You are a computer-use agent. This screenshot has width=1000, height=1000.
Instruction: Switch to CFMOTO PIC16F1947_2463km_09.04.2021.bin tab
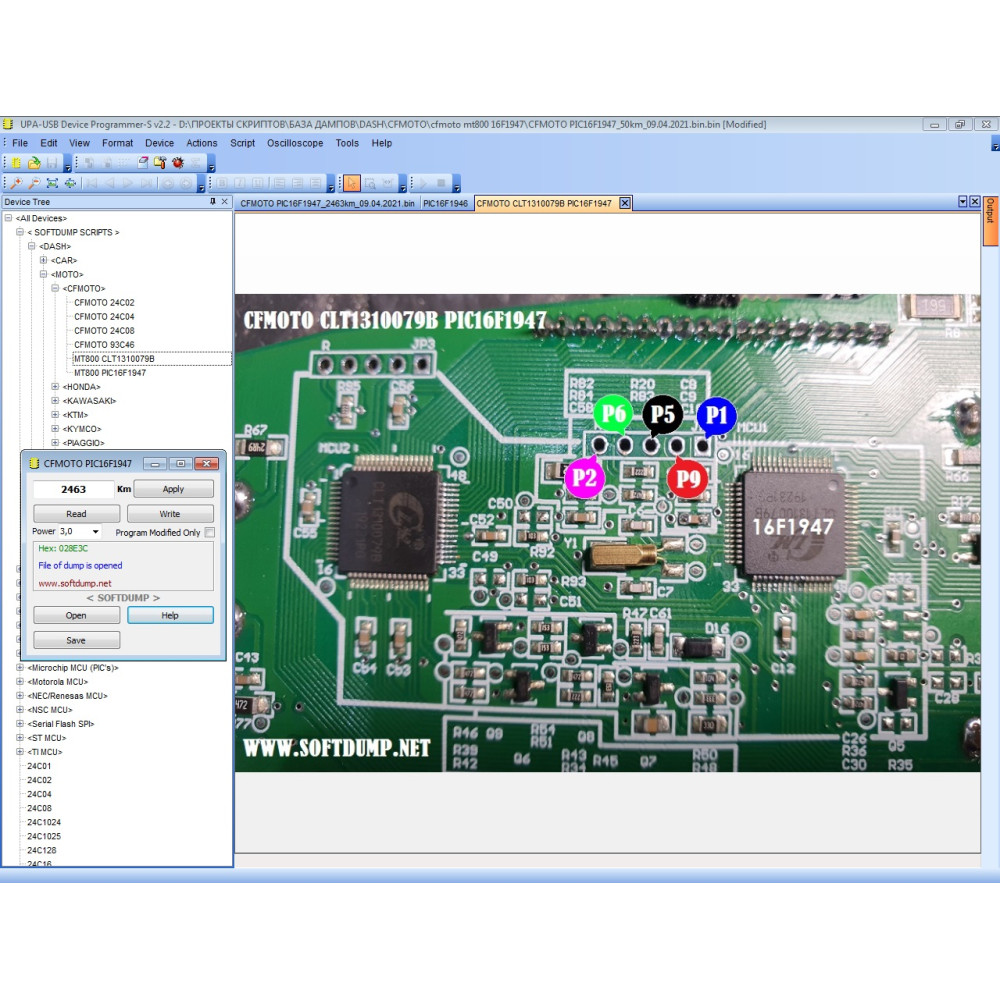click(327, 203)
